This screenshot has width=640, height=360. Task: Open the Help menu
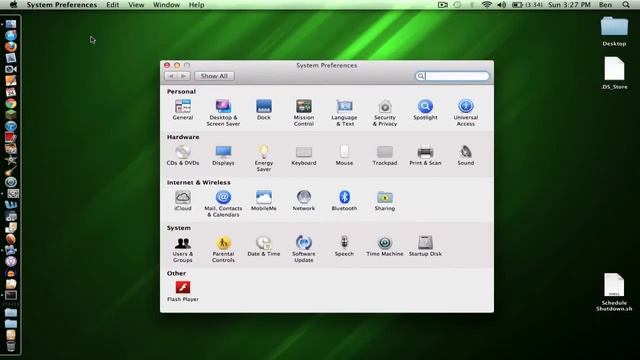pos(196,5)
